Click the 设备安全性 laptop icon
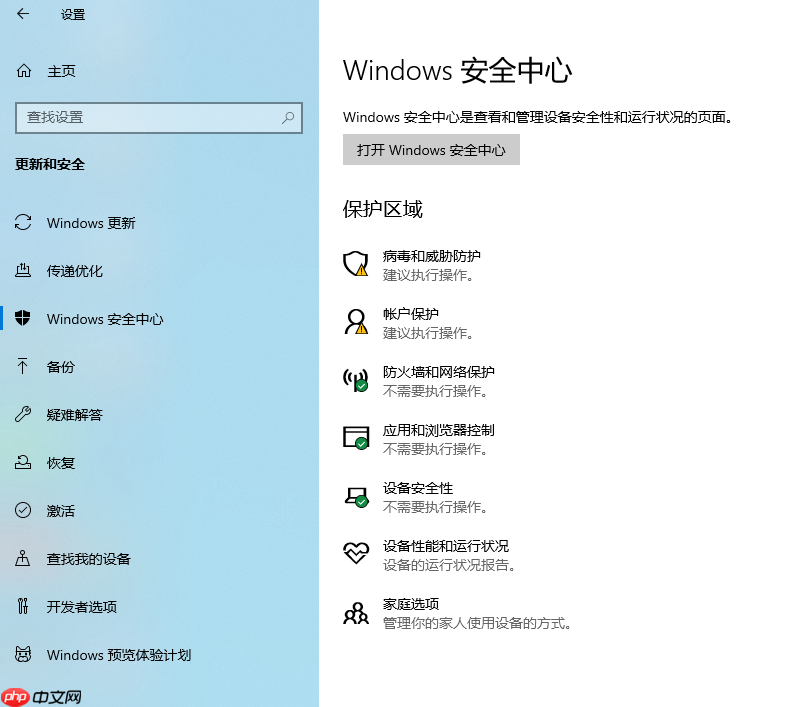801x707 pixels. [x=356, y=496]
